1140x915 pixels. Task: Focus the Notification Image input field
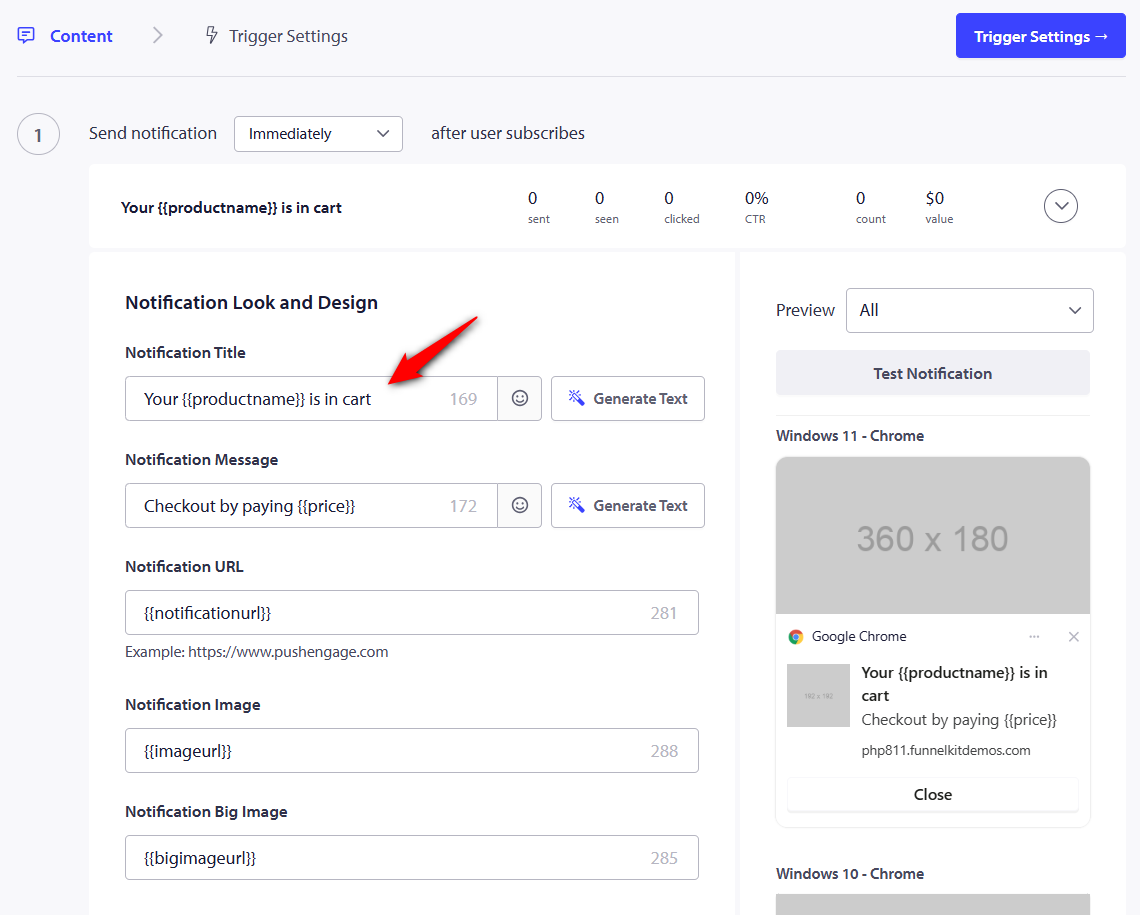point(412,751)
